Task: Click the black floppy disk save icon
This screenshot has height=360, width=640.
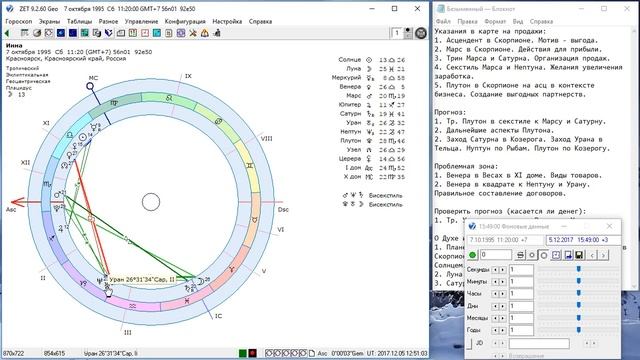Action: (579, 255)
